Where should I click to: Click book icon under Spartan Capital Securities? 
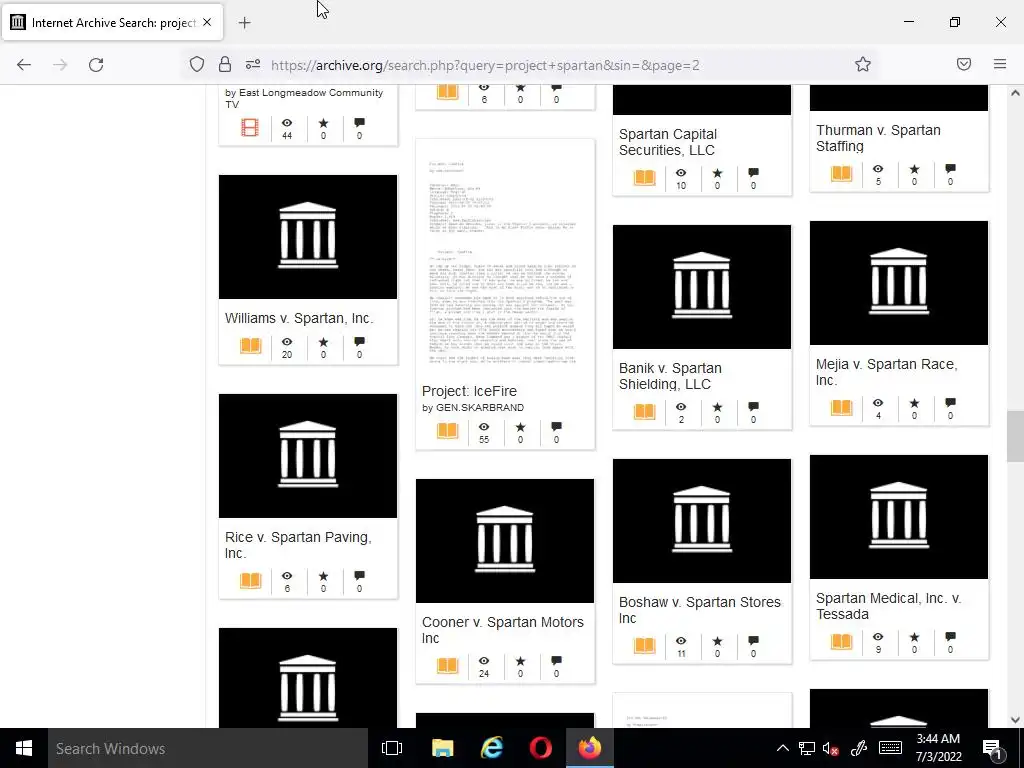(645, 177)
